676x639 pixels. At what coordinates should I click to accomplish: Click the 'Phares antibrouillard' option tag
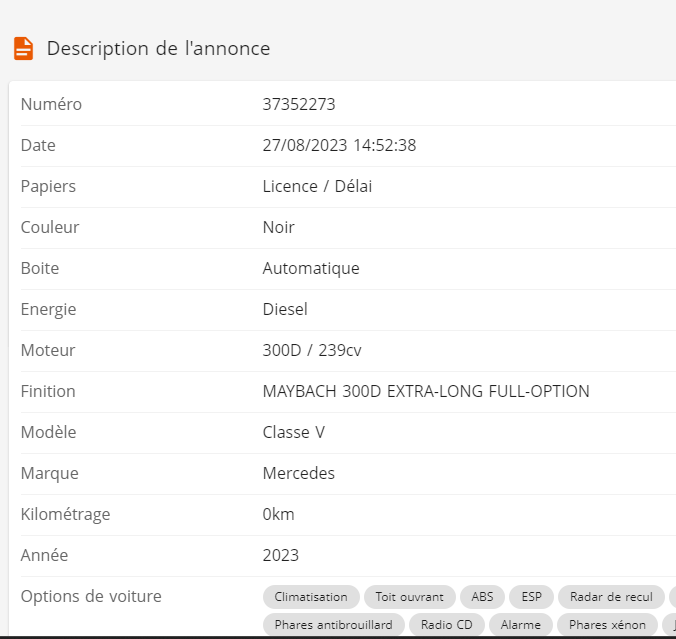[333, 624]
